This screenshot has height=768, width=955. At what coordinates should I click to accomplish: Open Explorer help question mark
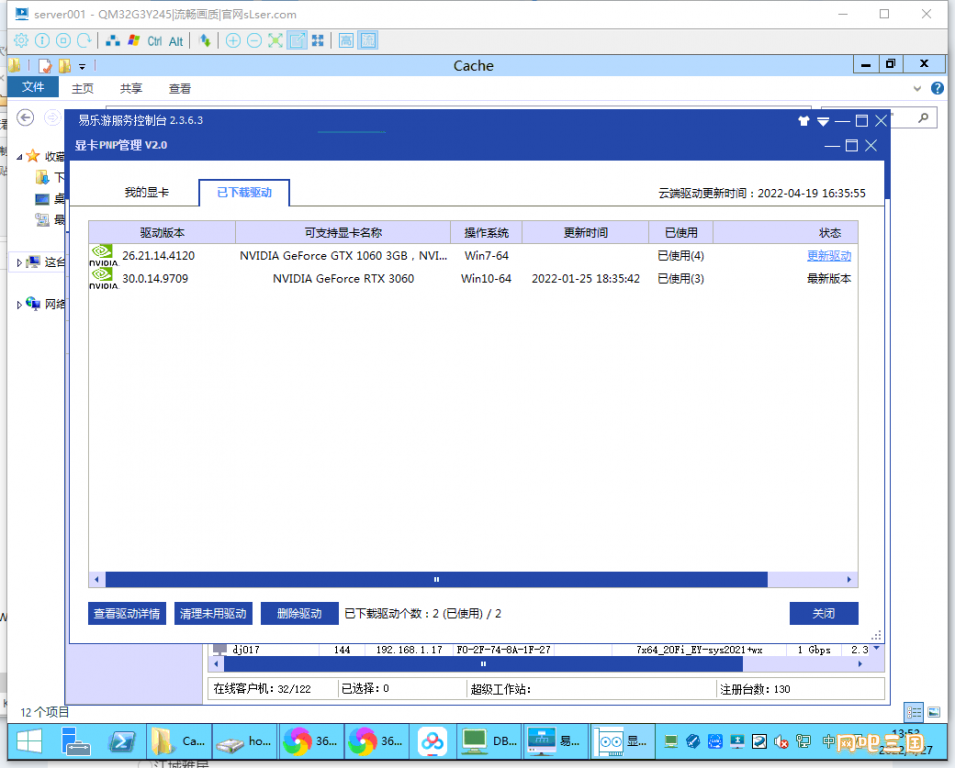tap(937, 88)
